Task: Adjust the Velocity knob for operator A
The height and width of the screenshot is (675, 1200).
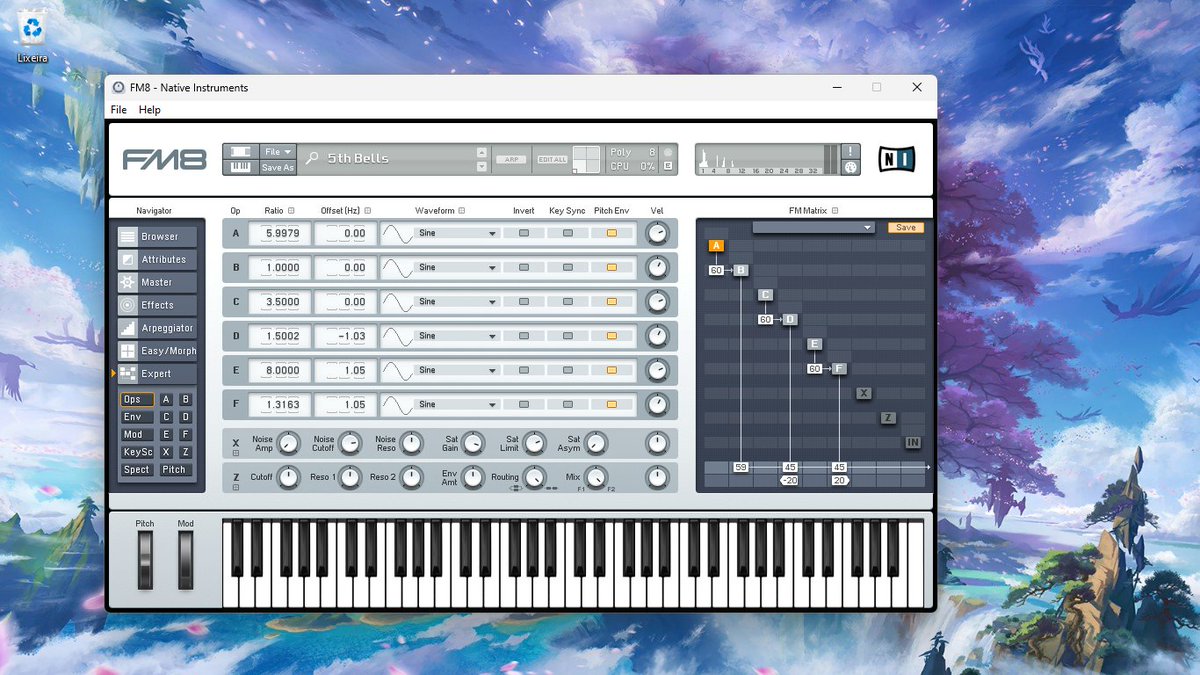Action: pos(658,233)
